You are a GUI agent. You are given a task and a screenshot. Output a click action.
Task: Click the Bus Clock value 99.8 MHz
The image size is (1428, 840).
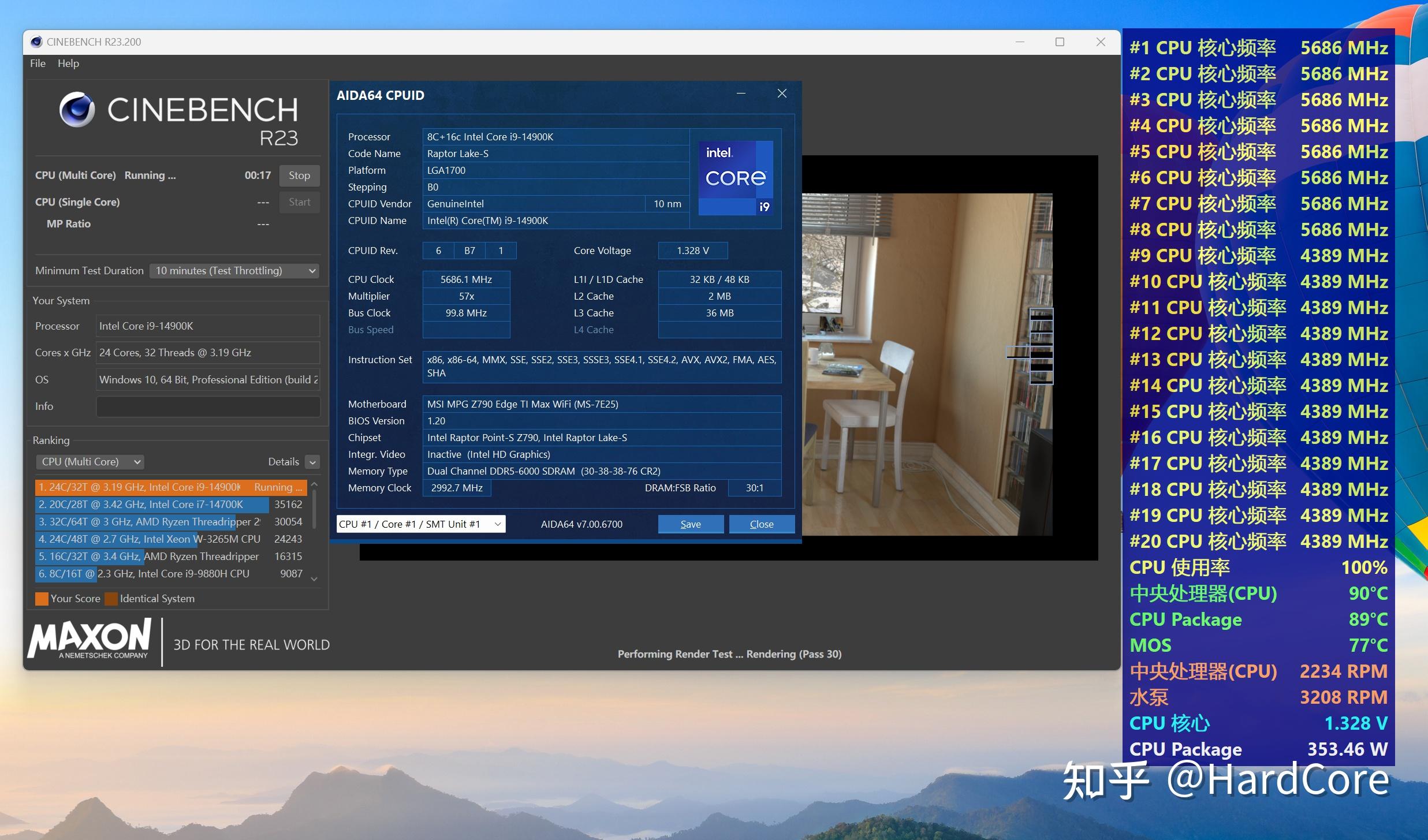tap(466, 313)
